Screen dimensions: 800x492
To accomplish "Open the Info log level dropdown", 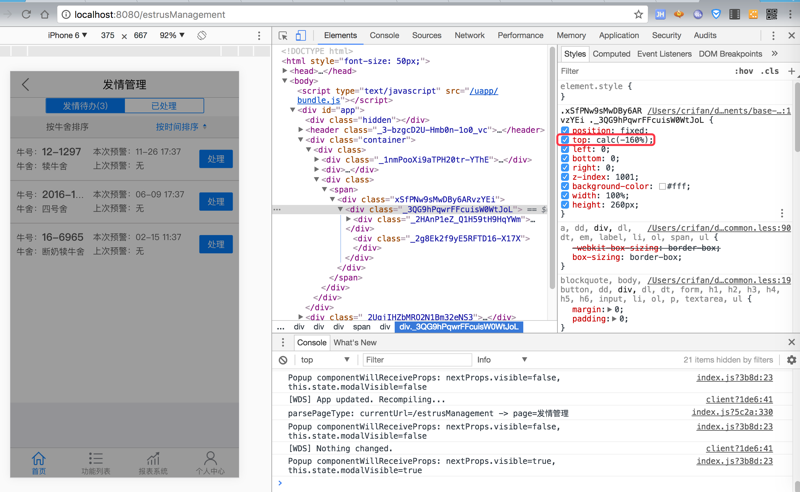I will click(x=498, y=360).
